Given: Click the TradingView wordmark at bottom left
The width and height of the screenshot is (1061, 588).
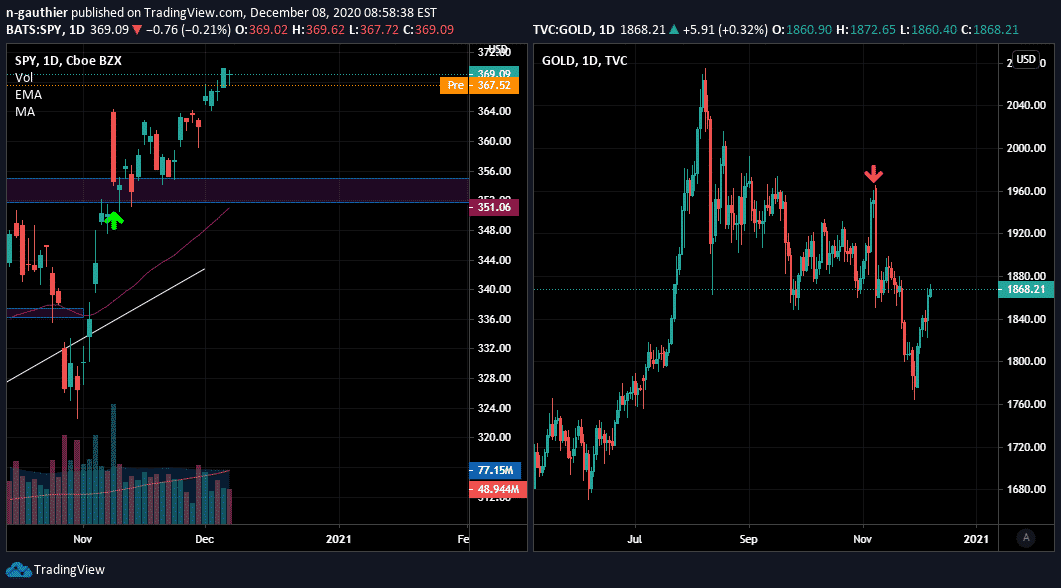Looking at the screenshot, I should (69, 570).
